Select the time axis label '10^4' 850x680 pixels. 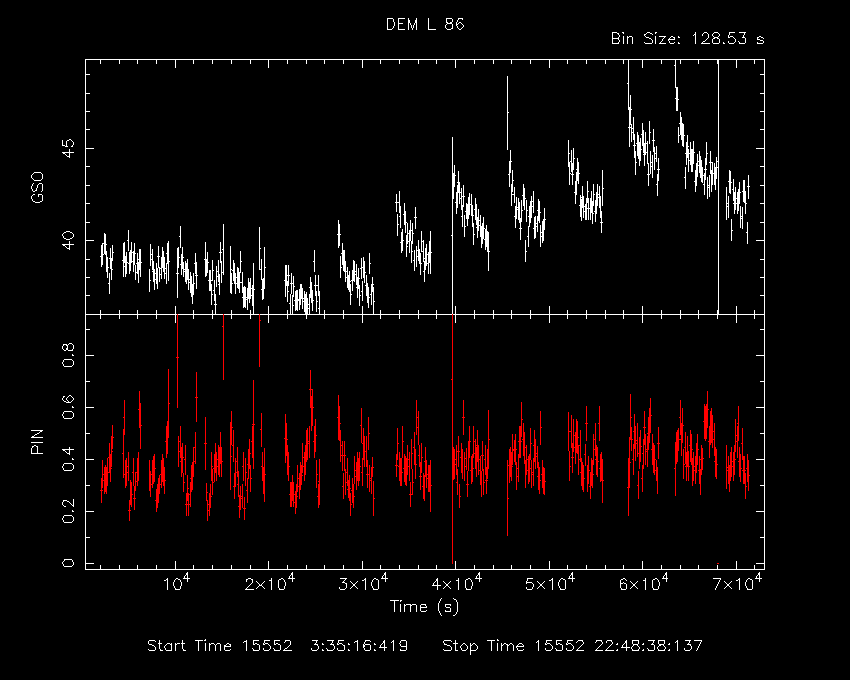(176, 583)
